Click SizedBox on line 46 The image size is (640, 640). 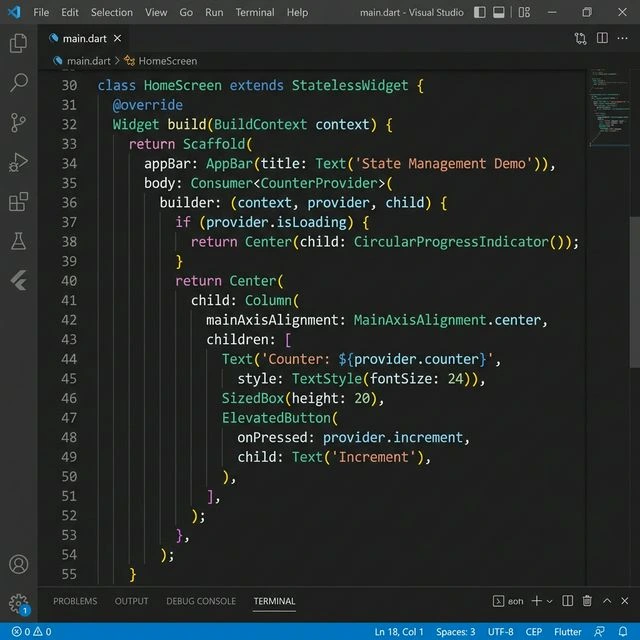[x=253, y=398]
